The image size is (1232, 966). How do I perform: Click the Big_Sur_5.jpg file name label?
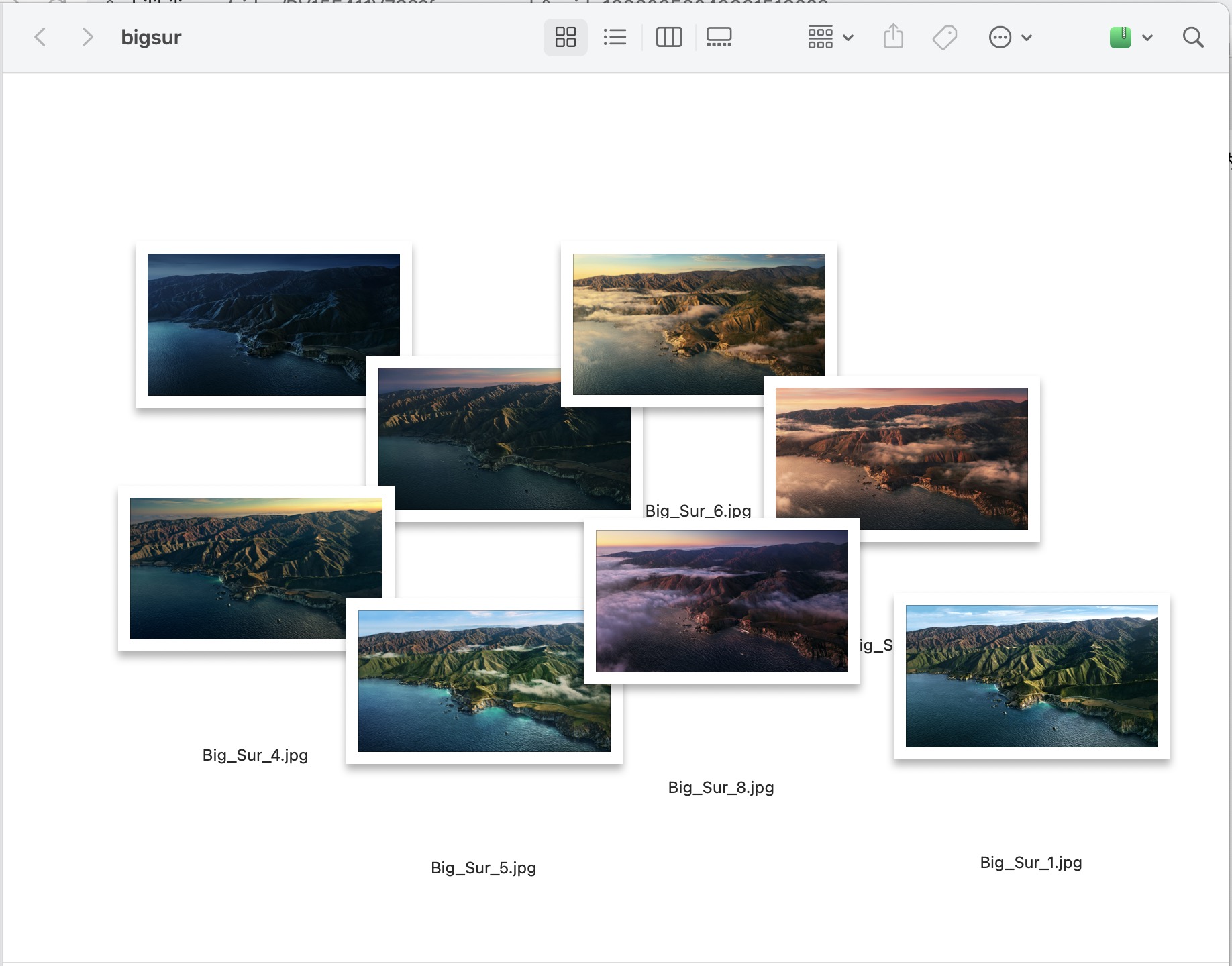pyautogui.click(x=484, y=868)
